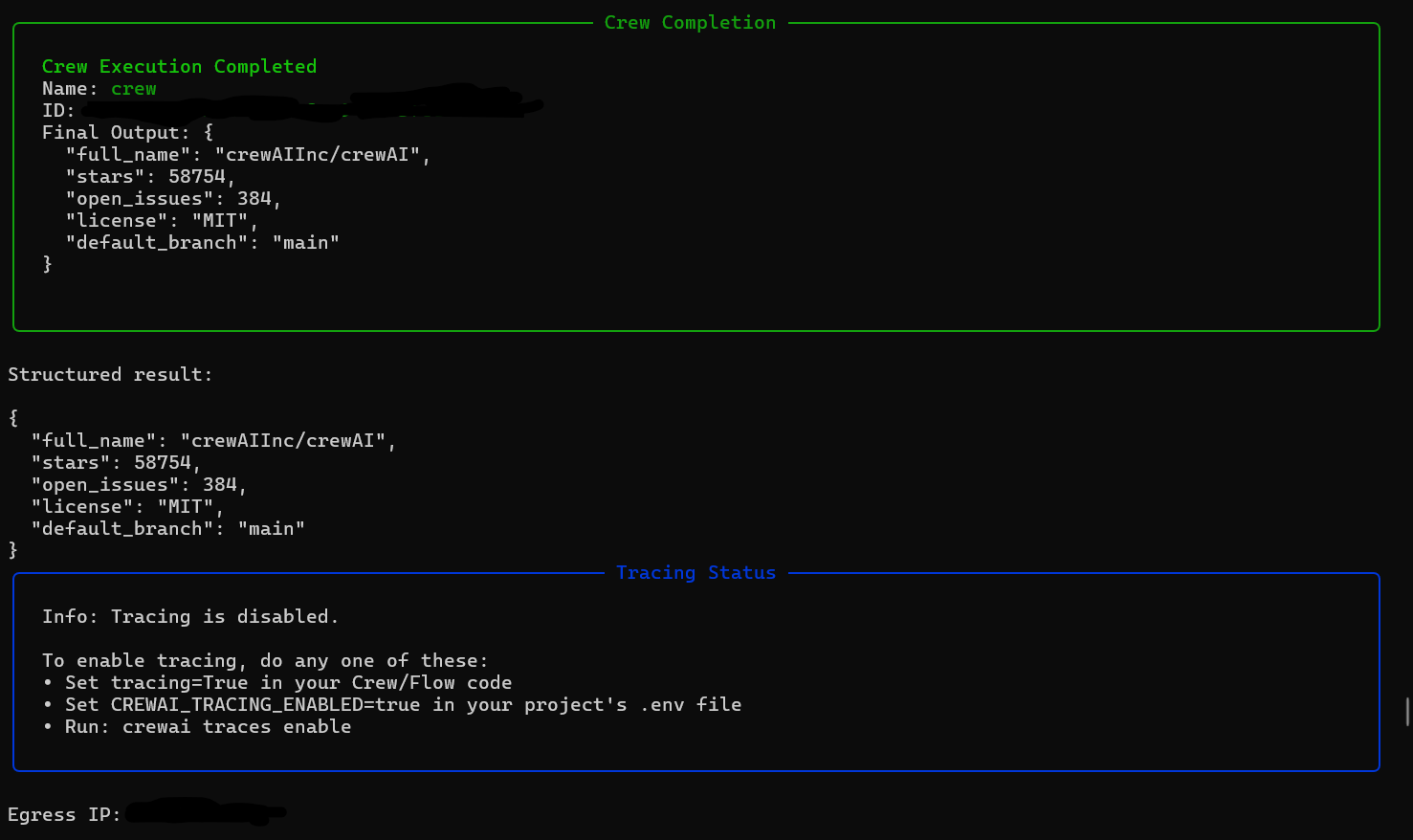The height and width of the screenshot is (840, 1413).
Task: Click the Set tracing=True bullet line
Action: (x=277, y=683)
